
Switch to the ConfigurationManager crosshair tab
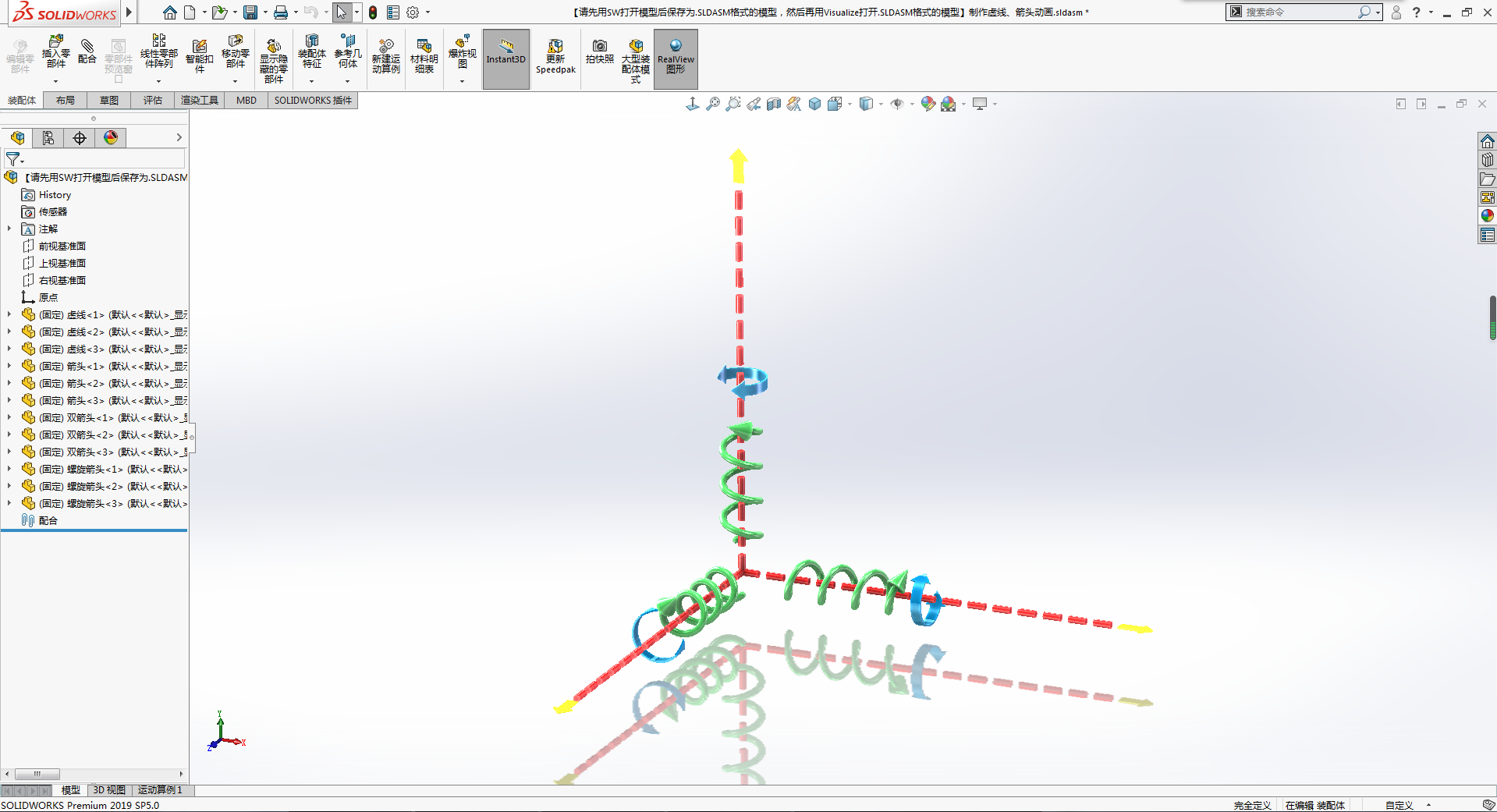80,138
